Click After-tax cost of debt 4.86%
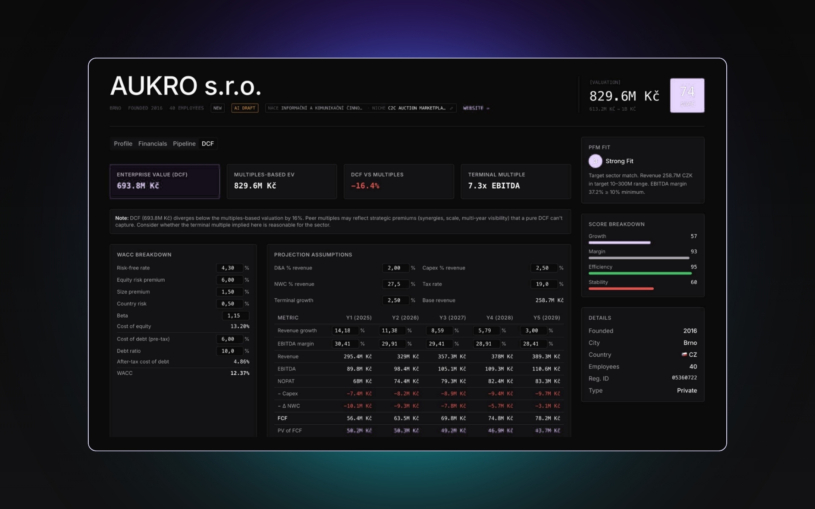 coord(241,362)
